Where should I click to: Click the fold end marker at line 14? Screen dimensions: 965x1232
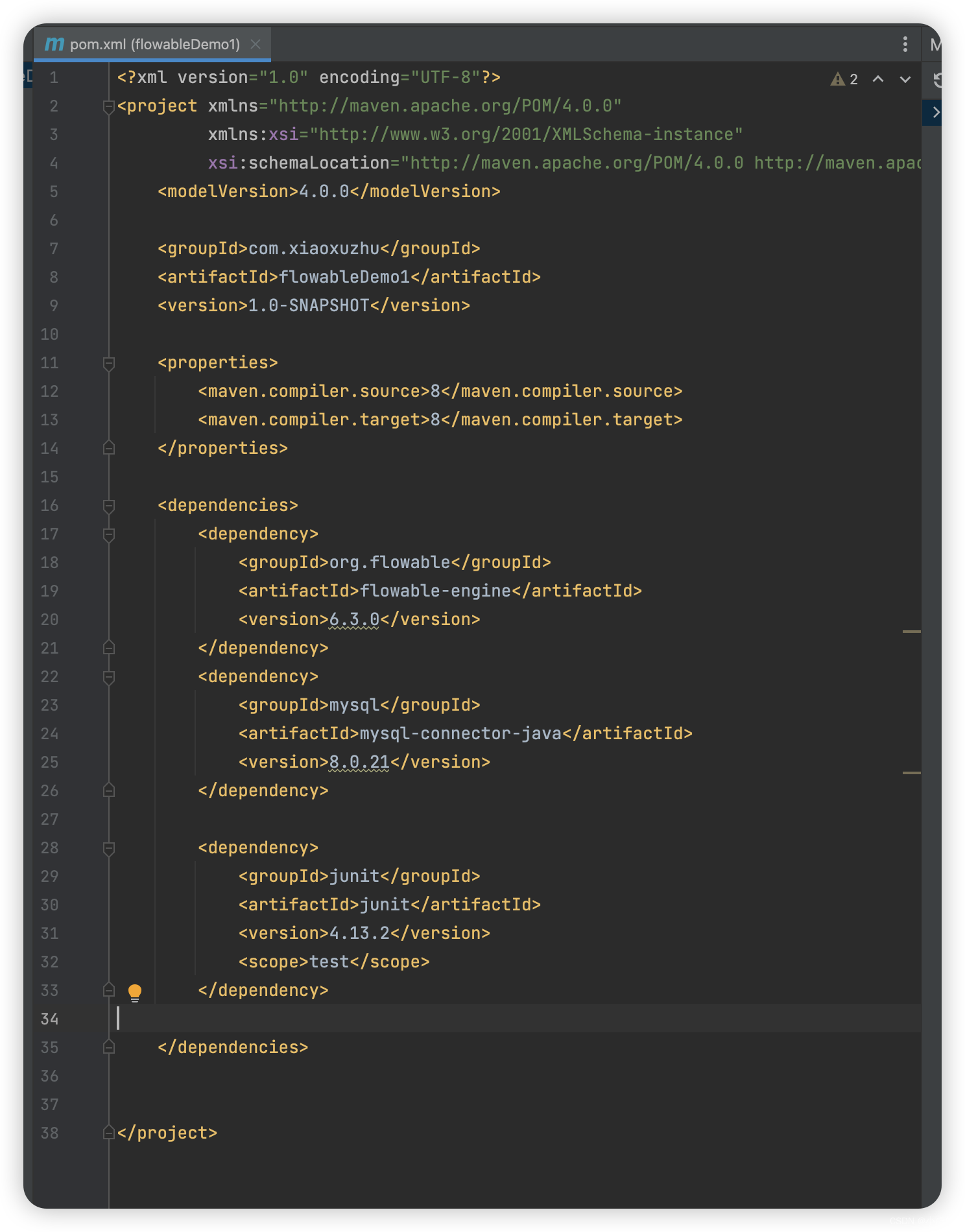[109, 448]
